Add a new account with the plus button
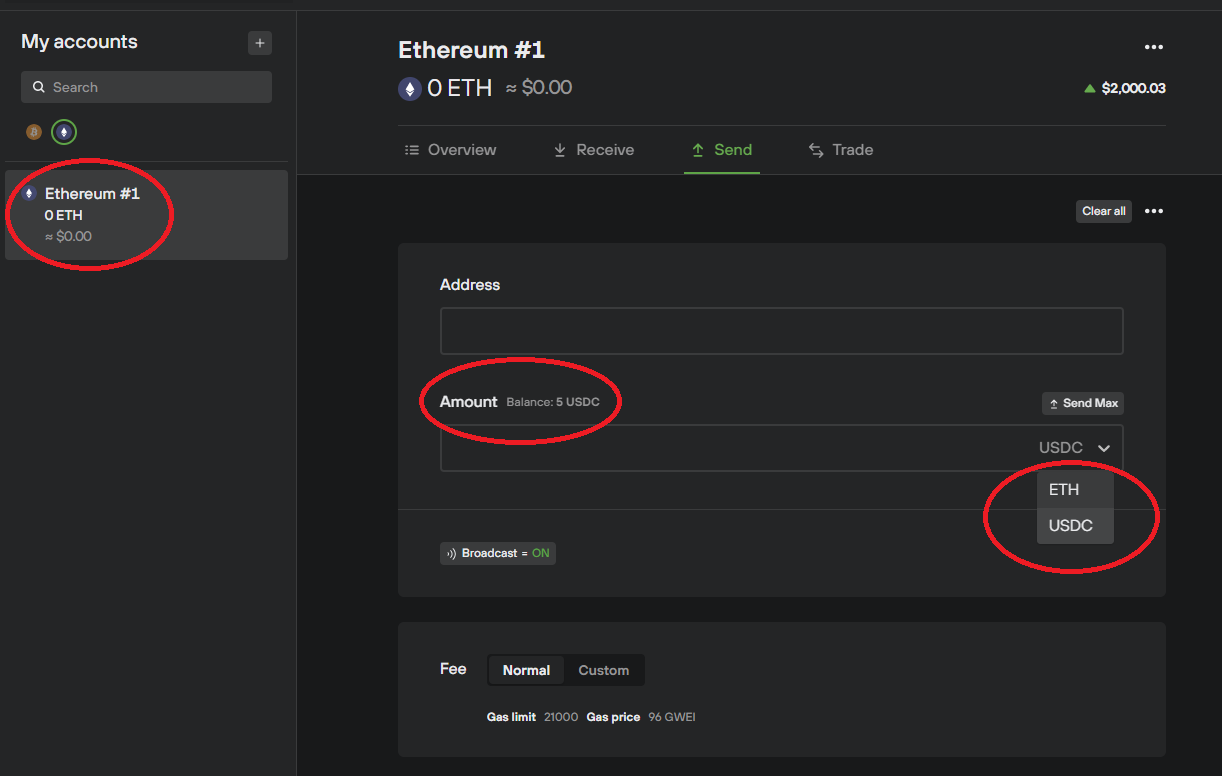The height and width of the screenshot is (776, 1222). (260, 43)
